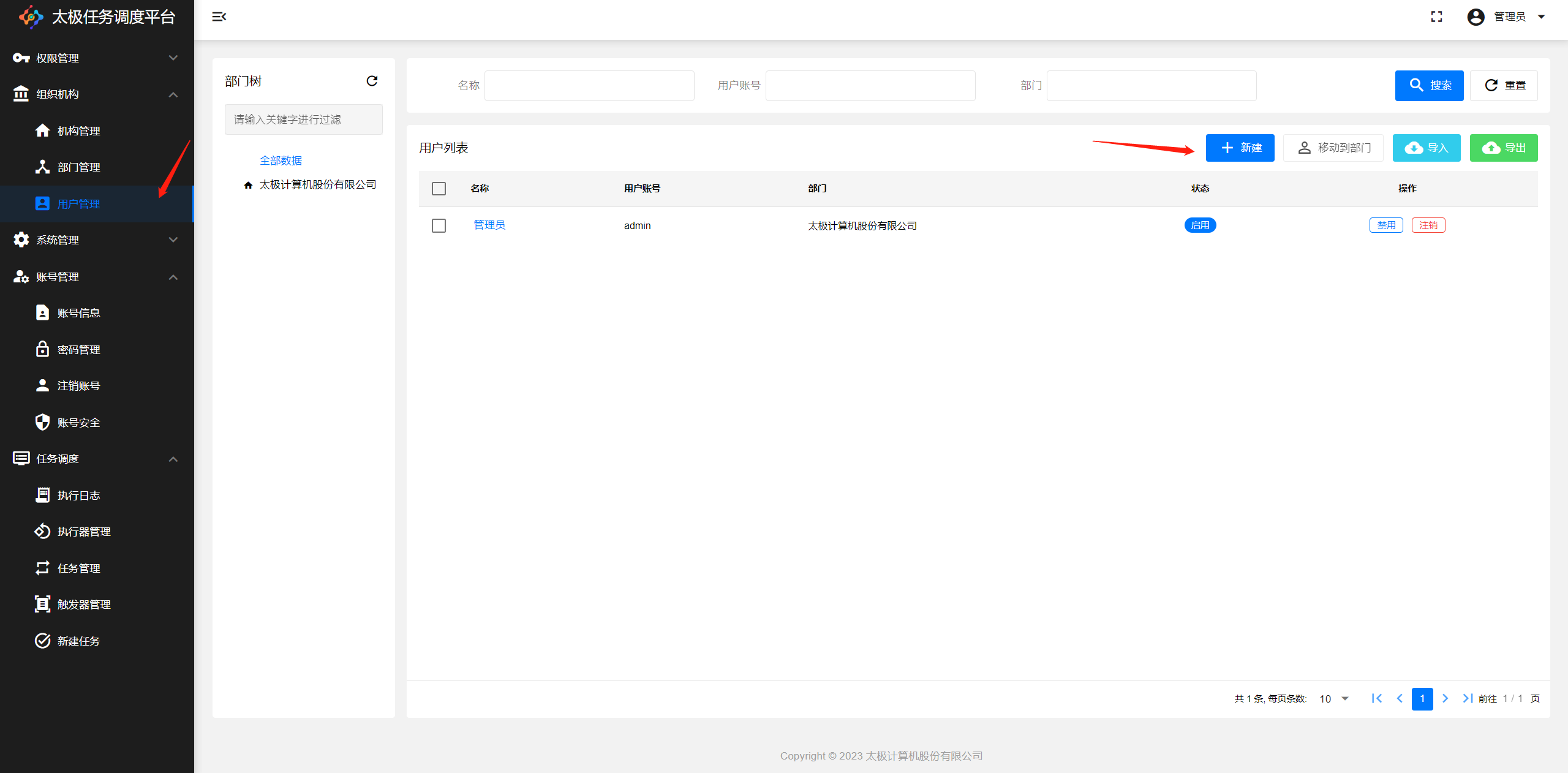This screenshot has width=1568, height=773.
Task: Focus the 用户账号 search field
Action: pos(870,85)
